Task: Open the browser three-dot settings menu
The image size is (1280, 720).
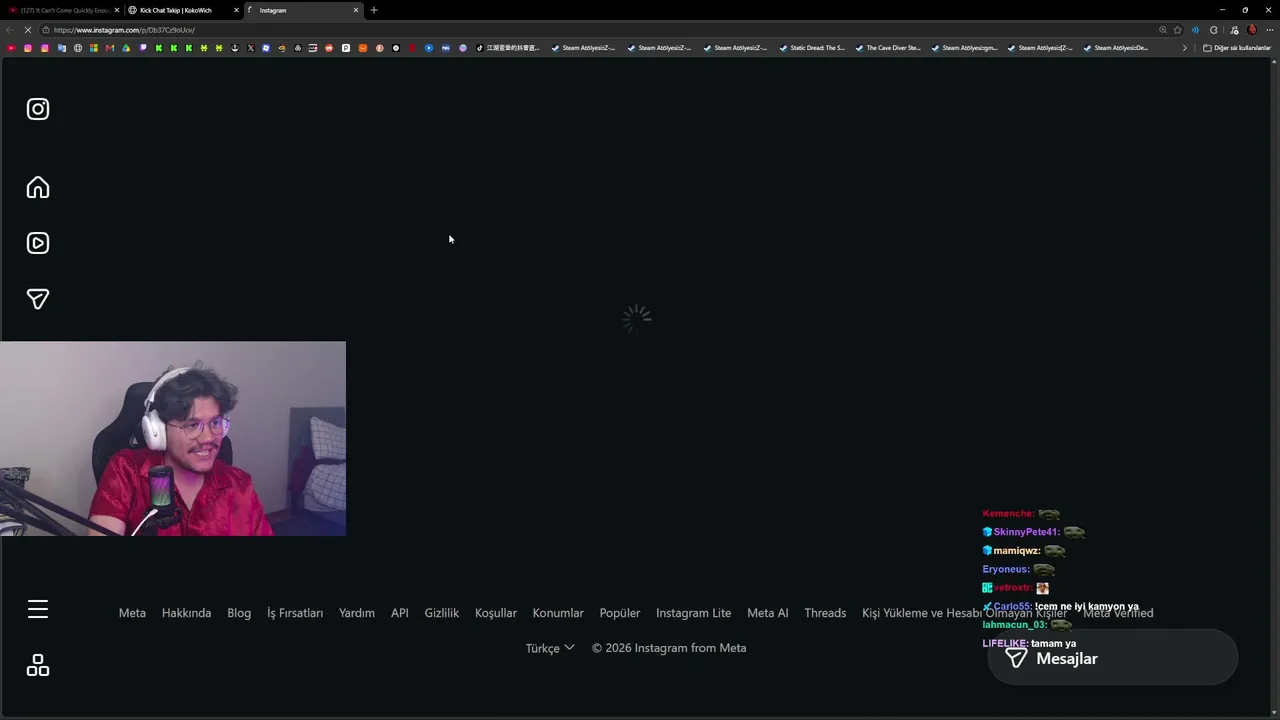Action: 1268,30
